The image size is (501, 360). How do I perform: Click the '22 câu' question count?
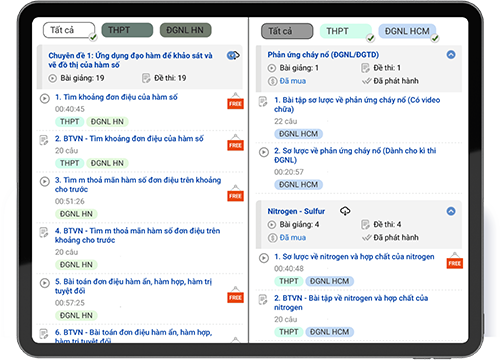285,121
